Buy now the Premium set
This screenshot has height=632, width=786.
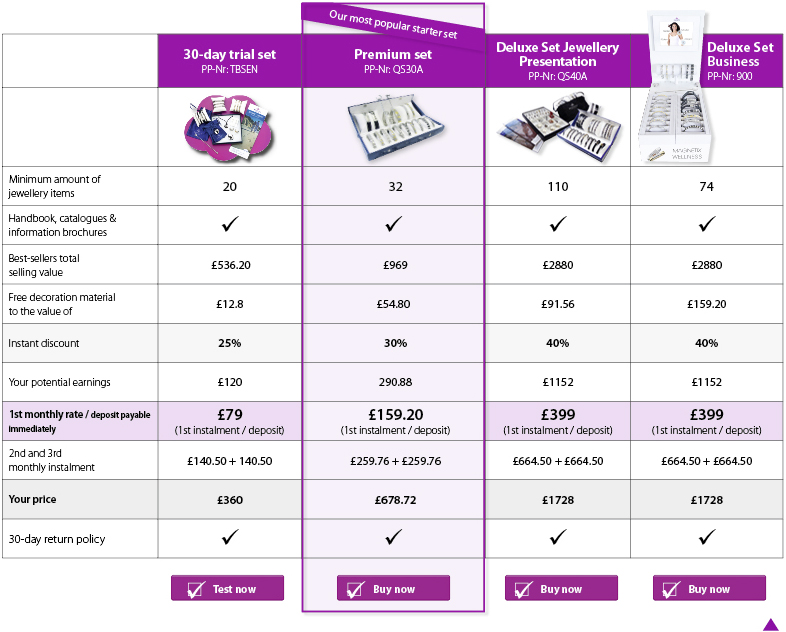click(394, 588)
